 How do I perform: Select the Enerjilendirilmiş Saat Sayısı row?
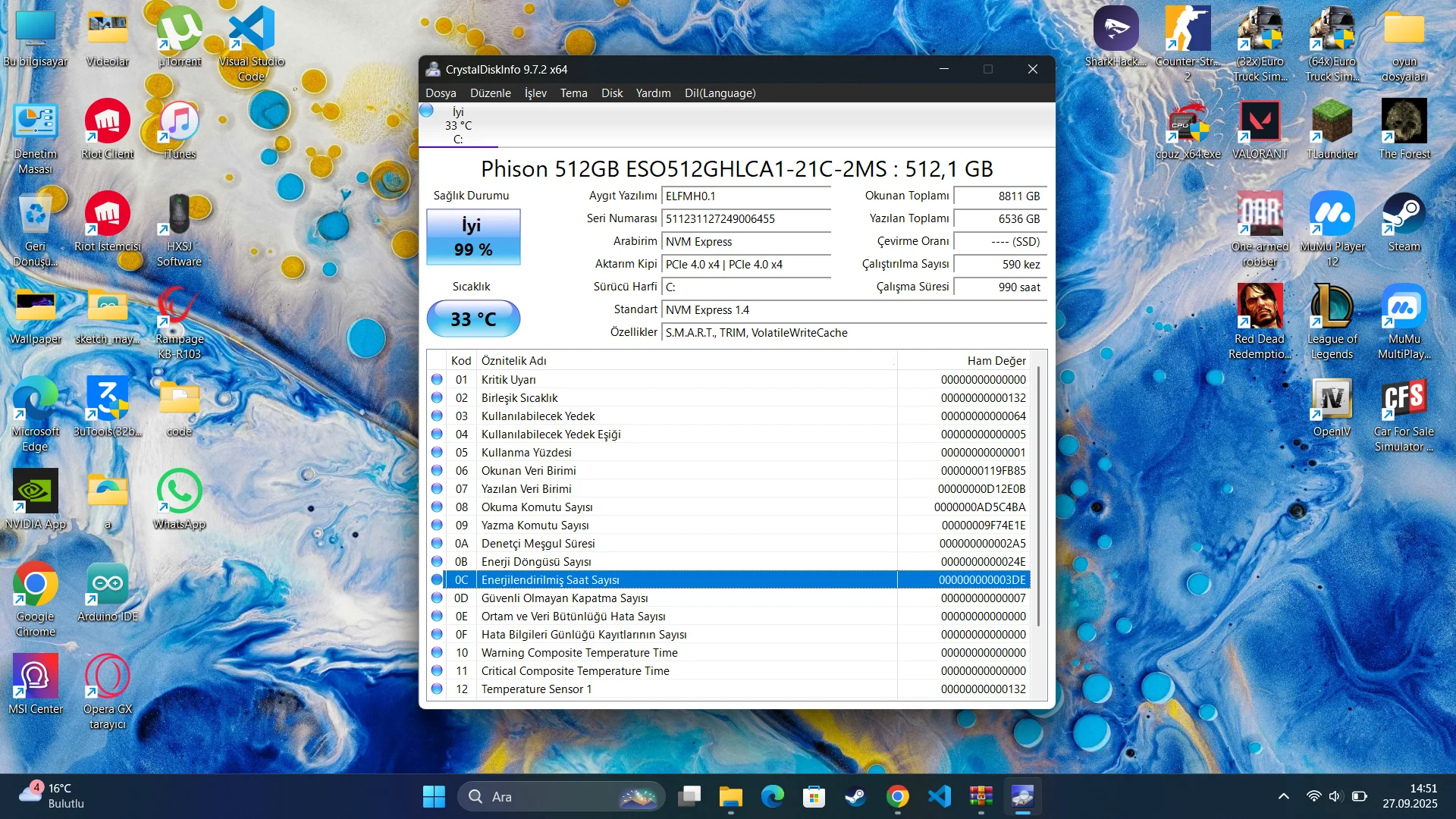pos(729,580)
